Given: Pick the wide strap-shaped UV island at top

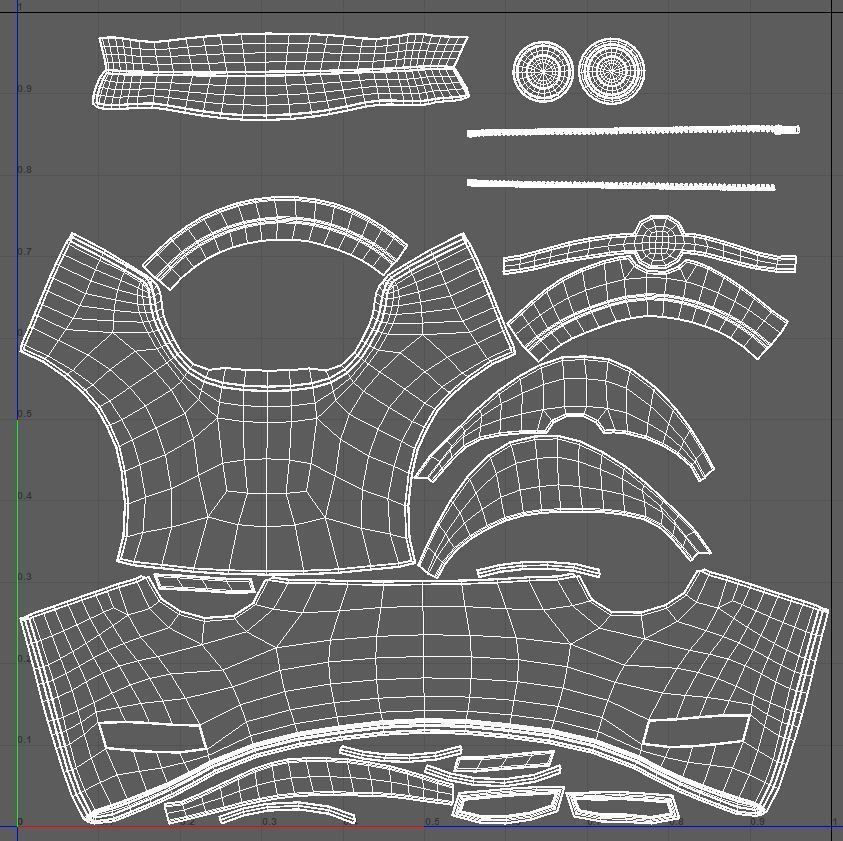Looking at the screenshot, I should [281, 76].
